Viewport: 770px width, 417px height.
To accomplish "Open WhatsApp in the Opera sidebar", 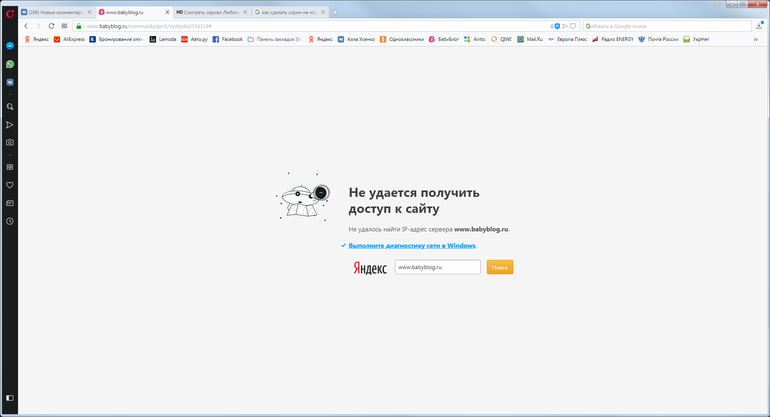I will click(10, 64).
